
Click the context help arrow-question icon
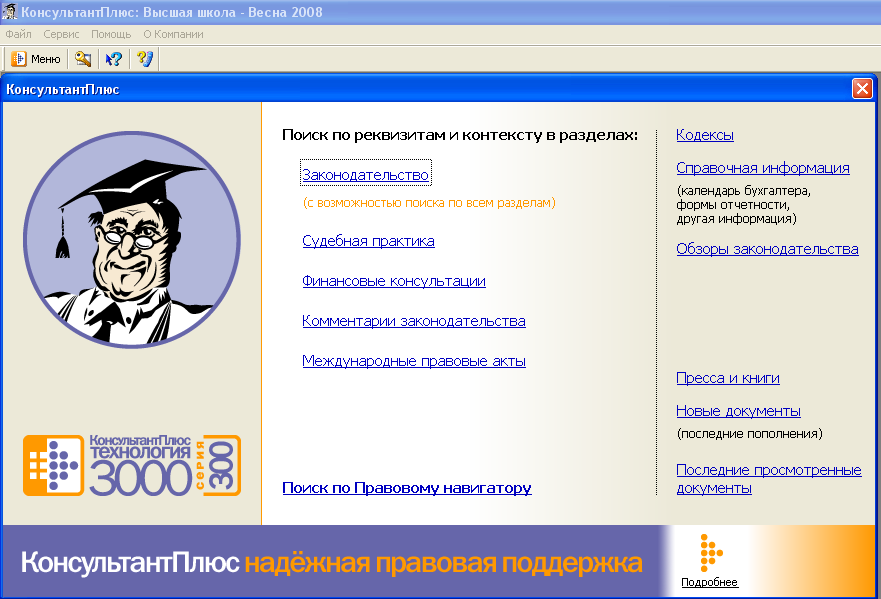[114, 59]
